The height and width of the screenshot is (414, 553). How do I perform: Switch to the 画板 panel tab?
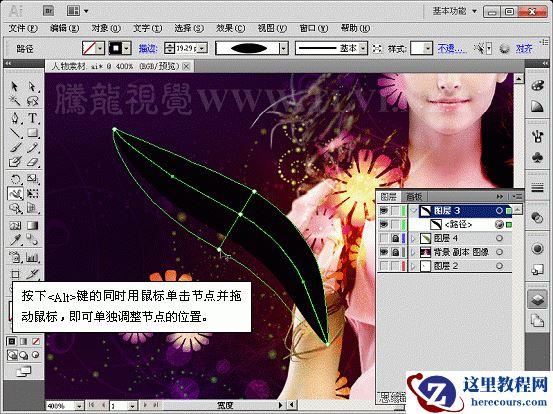click(413, 196)
